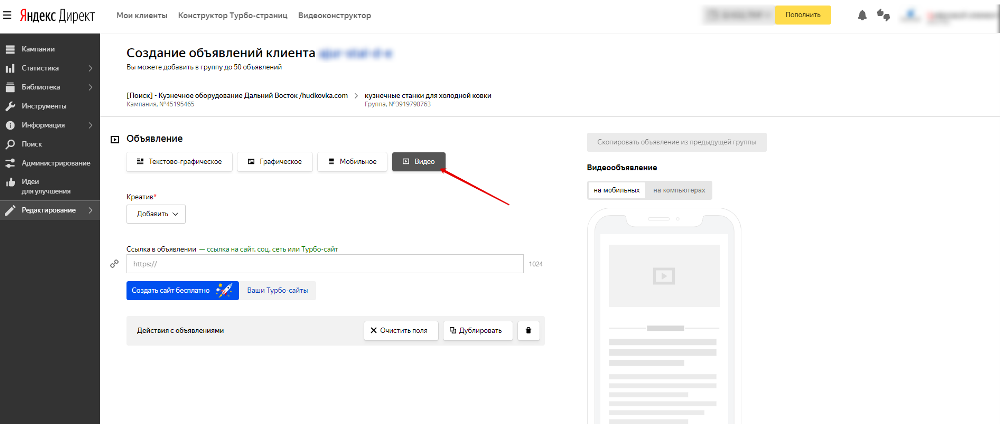Click the Создать сайт бесплатно button
The width and height of the screenshot is (1000, 424).
[178, 290]
